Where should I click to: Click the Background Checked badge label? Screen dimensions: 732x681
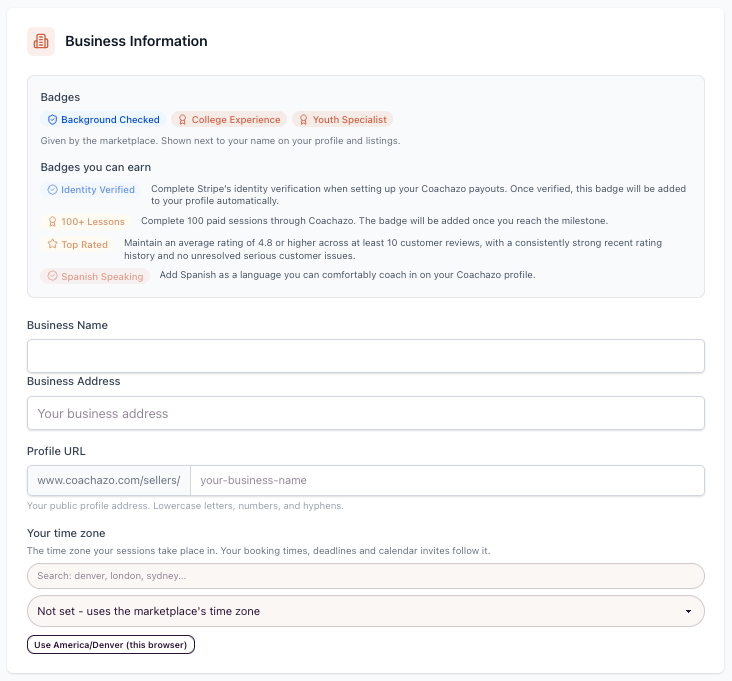pos(110,119)
